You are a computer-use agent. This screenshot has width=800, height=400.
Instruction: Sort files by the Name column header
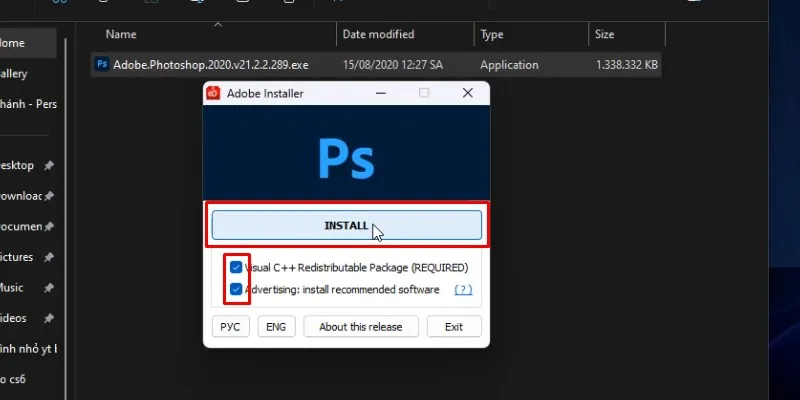click(121, 34)
